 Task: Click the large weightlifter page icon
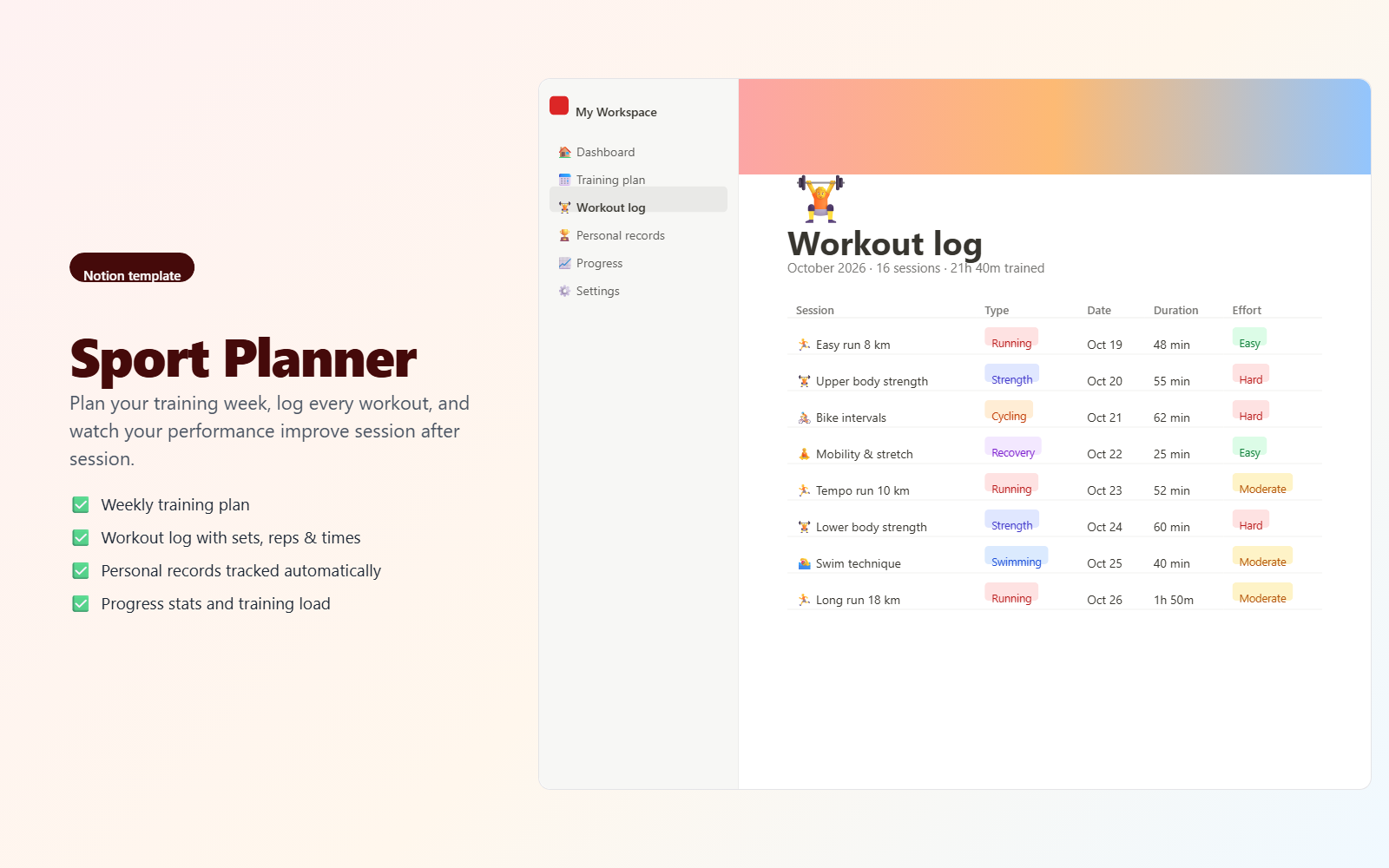point(820,199)
